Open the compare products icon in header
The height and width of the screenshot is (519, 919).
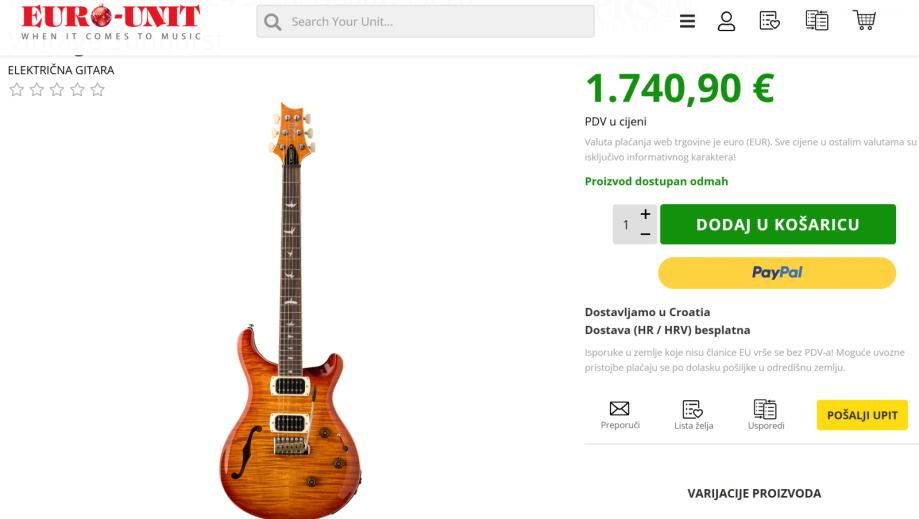[x=816, y=21]
